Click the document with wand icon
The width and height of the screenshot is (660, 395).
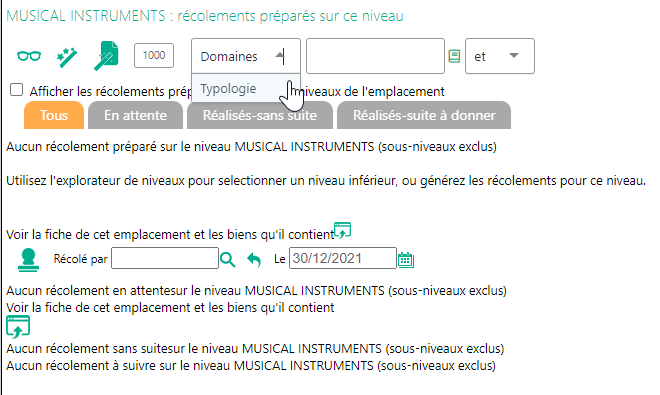(x=106, y=56)
